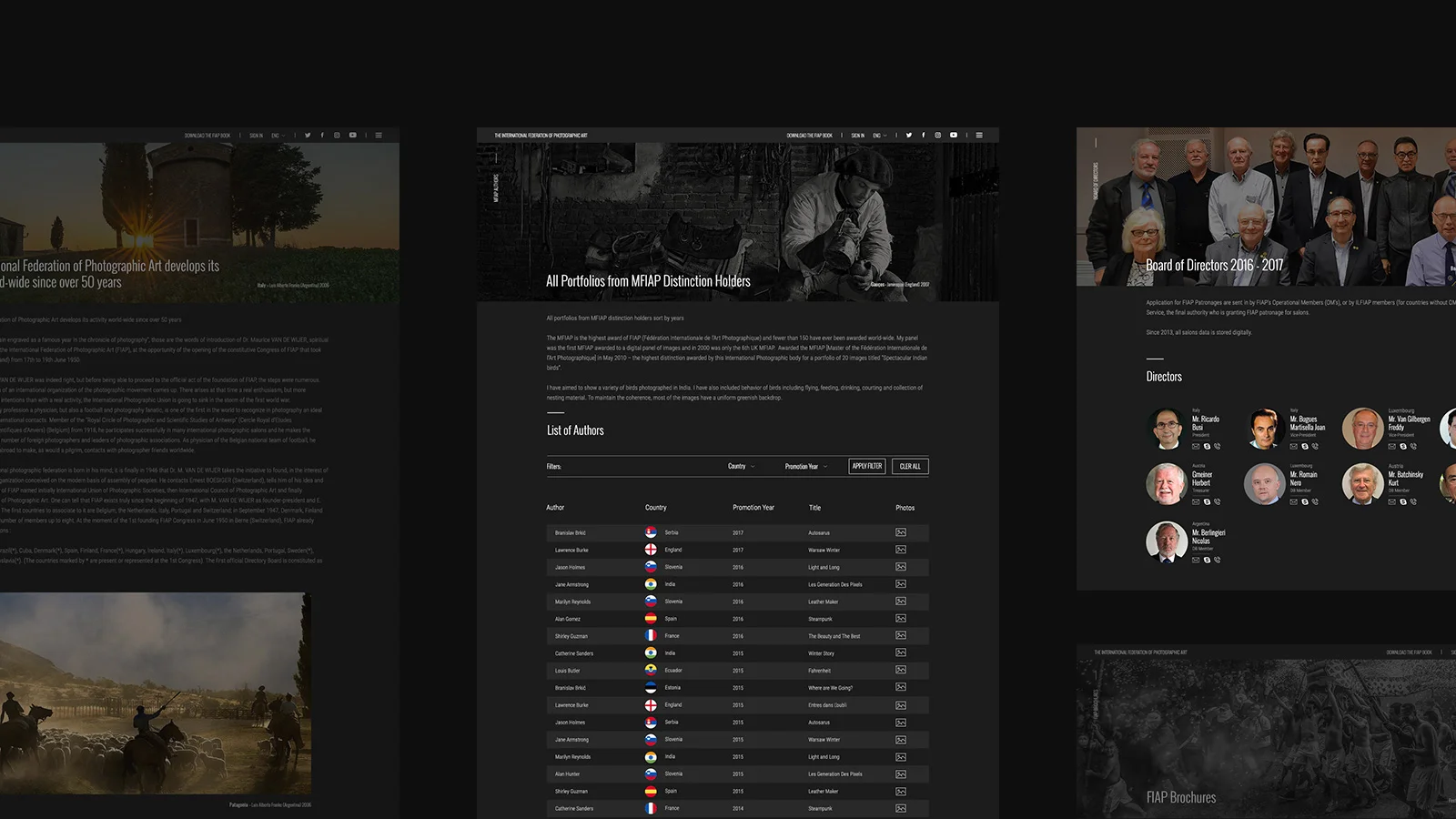
Task: Click the List of Authors heading
Action: click(x=575, y=430)
